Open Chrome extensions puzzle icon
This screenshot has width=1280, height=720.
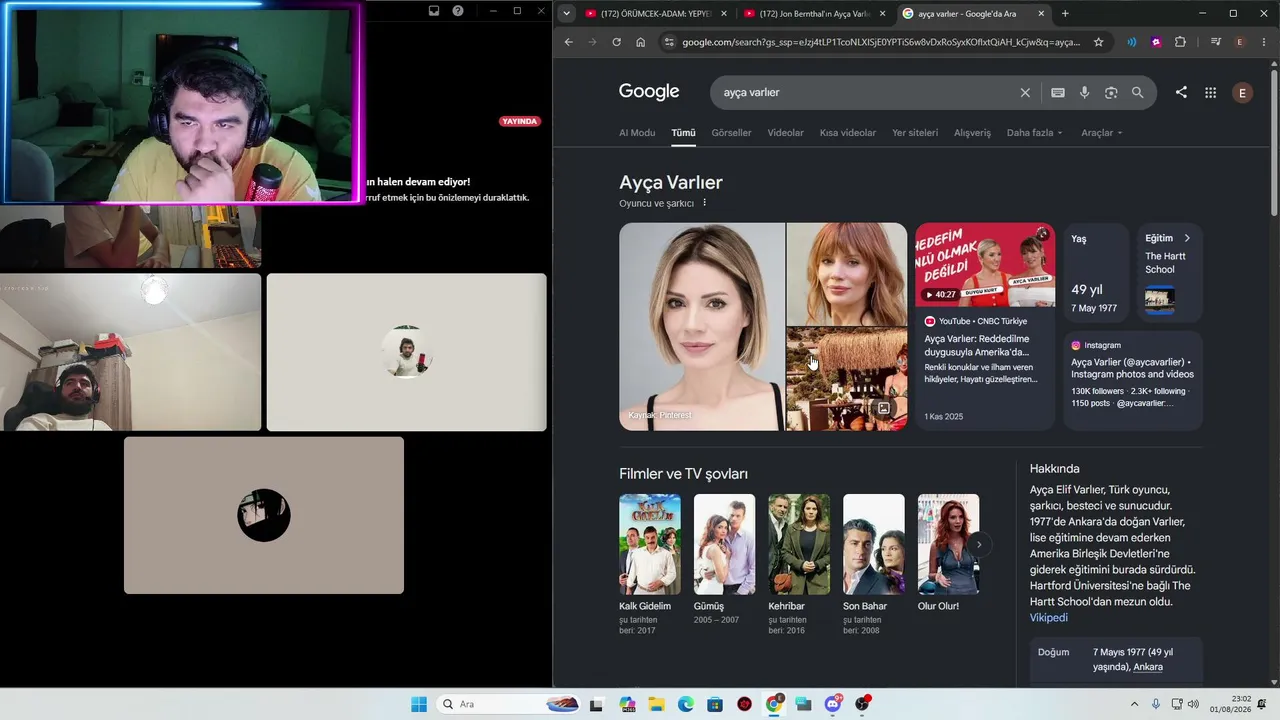pyautogui.click(x=1180, y=42)
